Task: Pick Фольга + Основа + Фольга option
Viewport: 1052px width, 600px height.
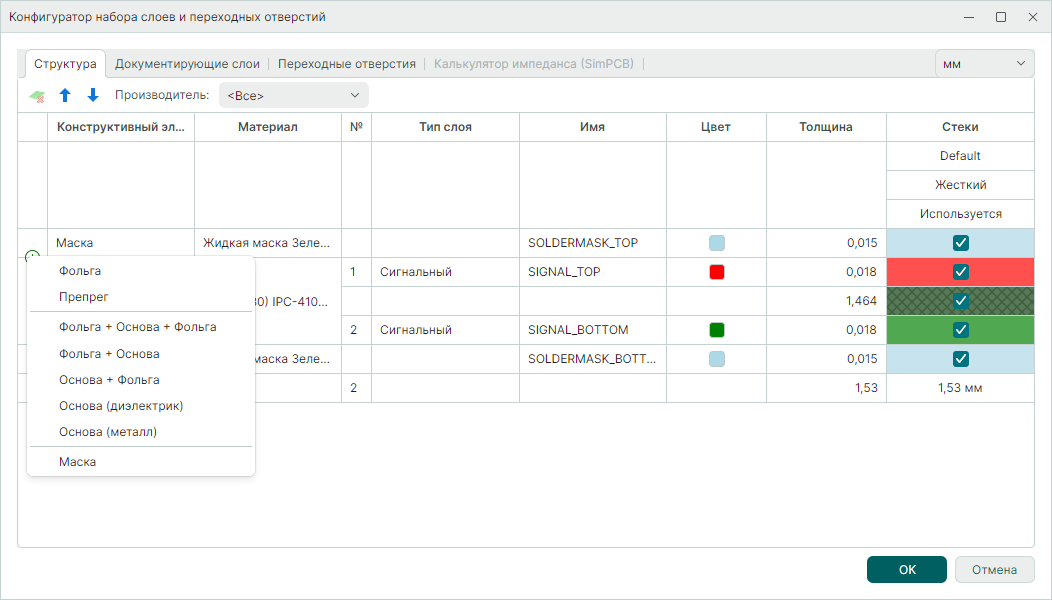Action: [137, 327]
